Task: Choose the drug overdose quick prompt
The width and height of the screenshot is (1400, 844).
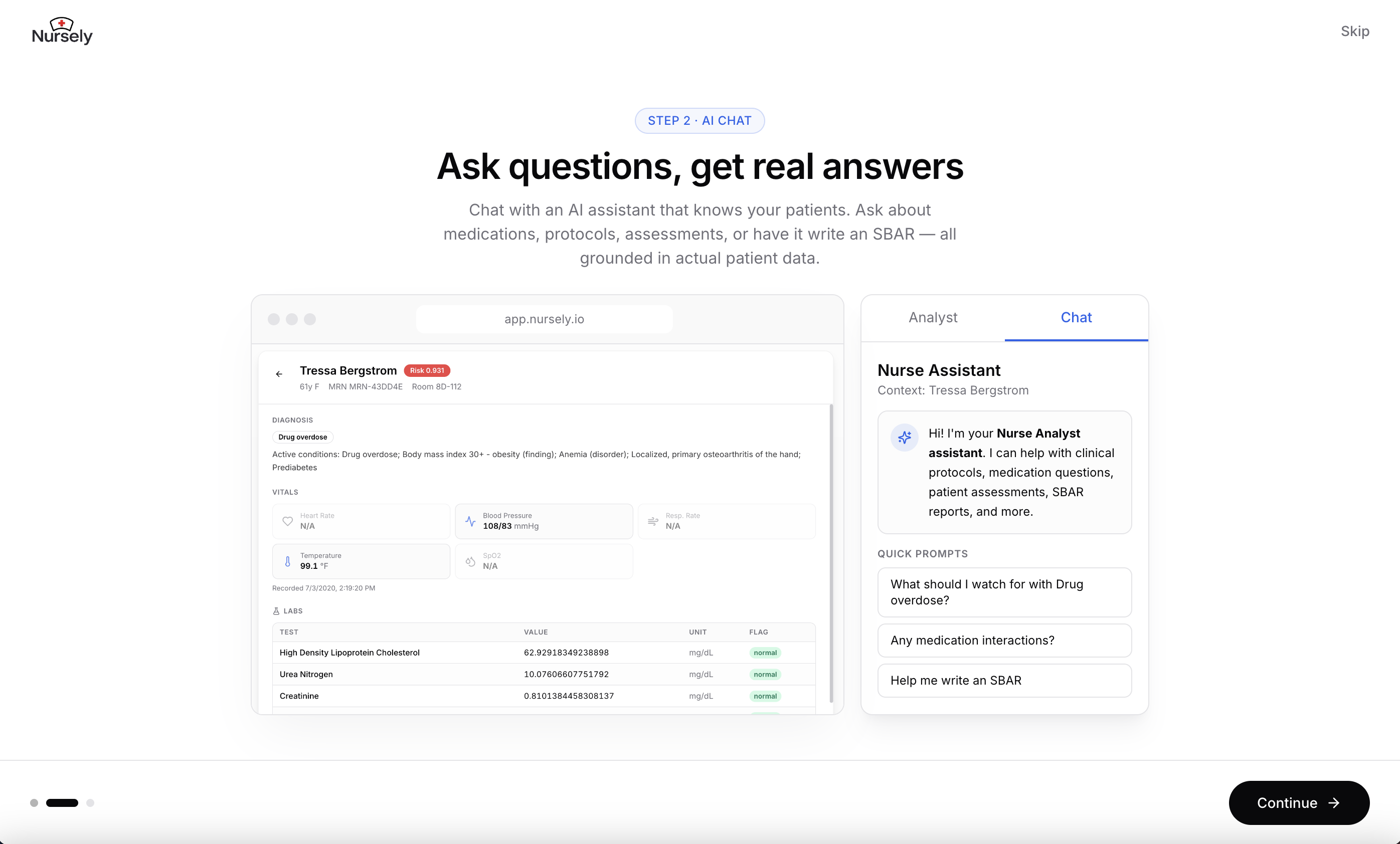Action: (x=1004, y=592)
